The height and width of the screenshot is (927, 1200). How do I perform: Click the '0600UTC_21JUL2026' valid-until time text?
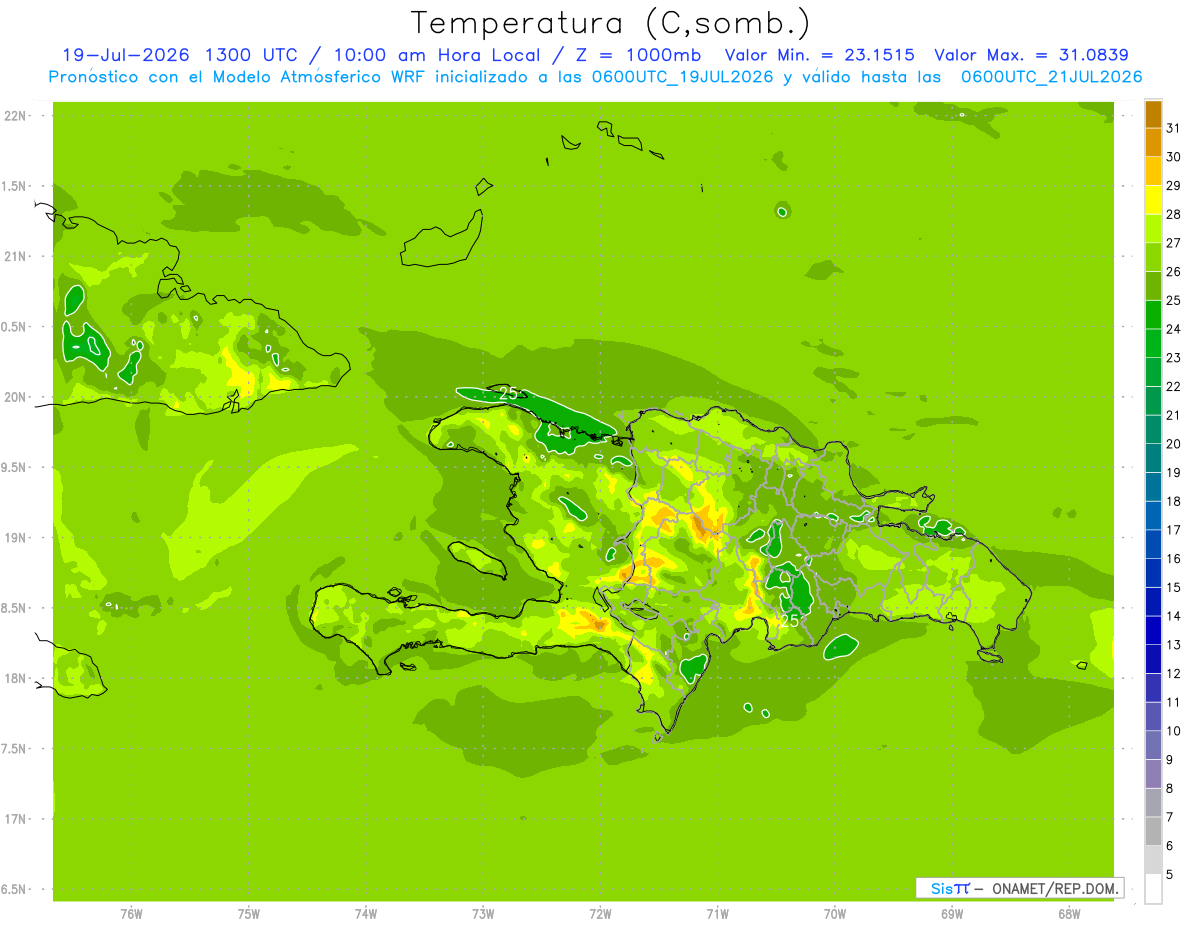click(1051, 77)
